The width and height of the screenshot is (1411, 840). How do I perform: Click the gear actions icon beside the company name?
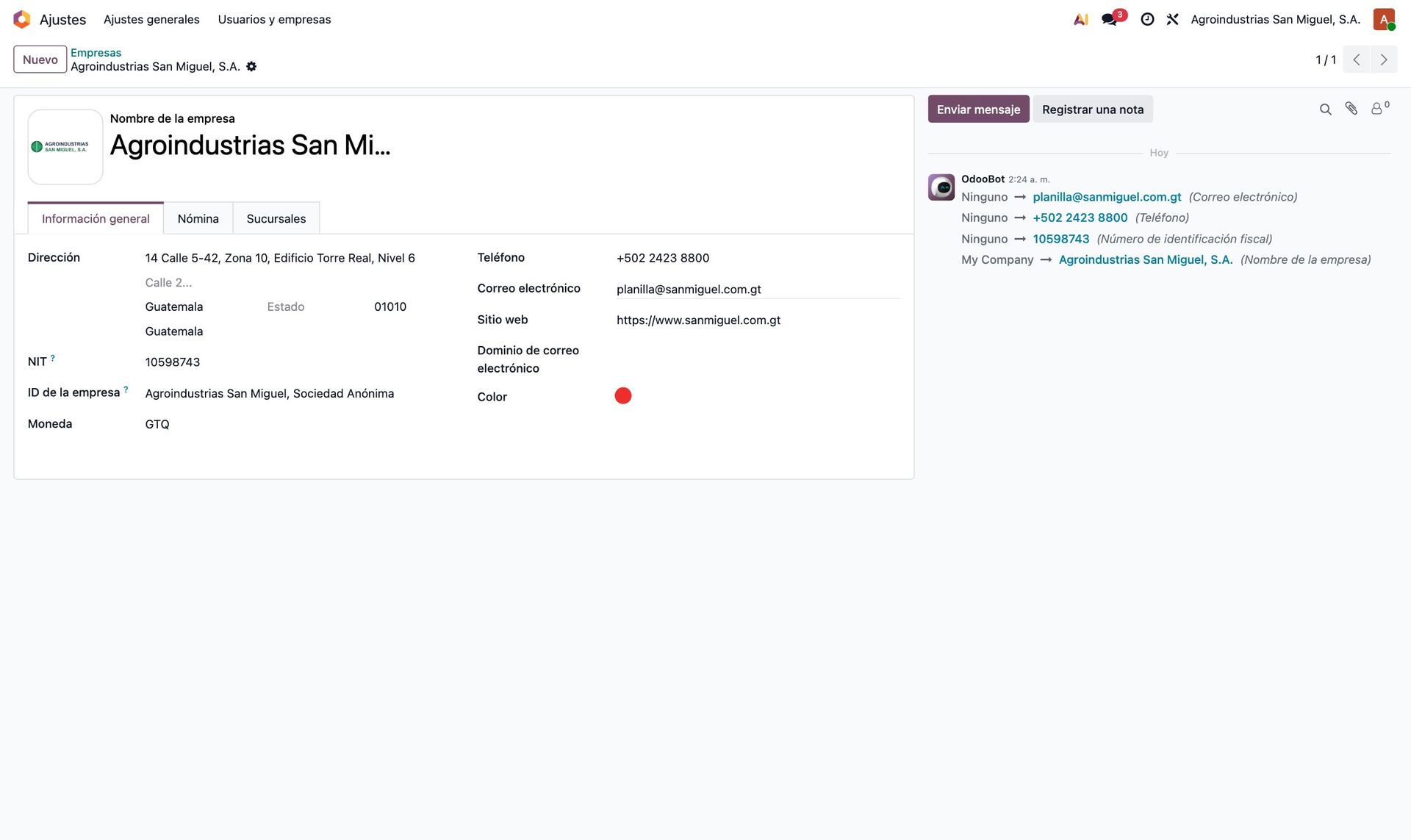point(251,66)
